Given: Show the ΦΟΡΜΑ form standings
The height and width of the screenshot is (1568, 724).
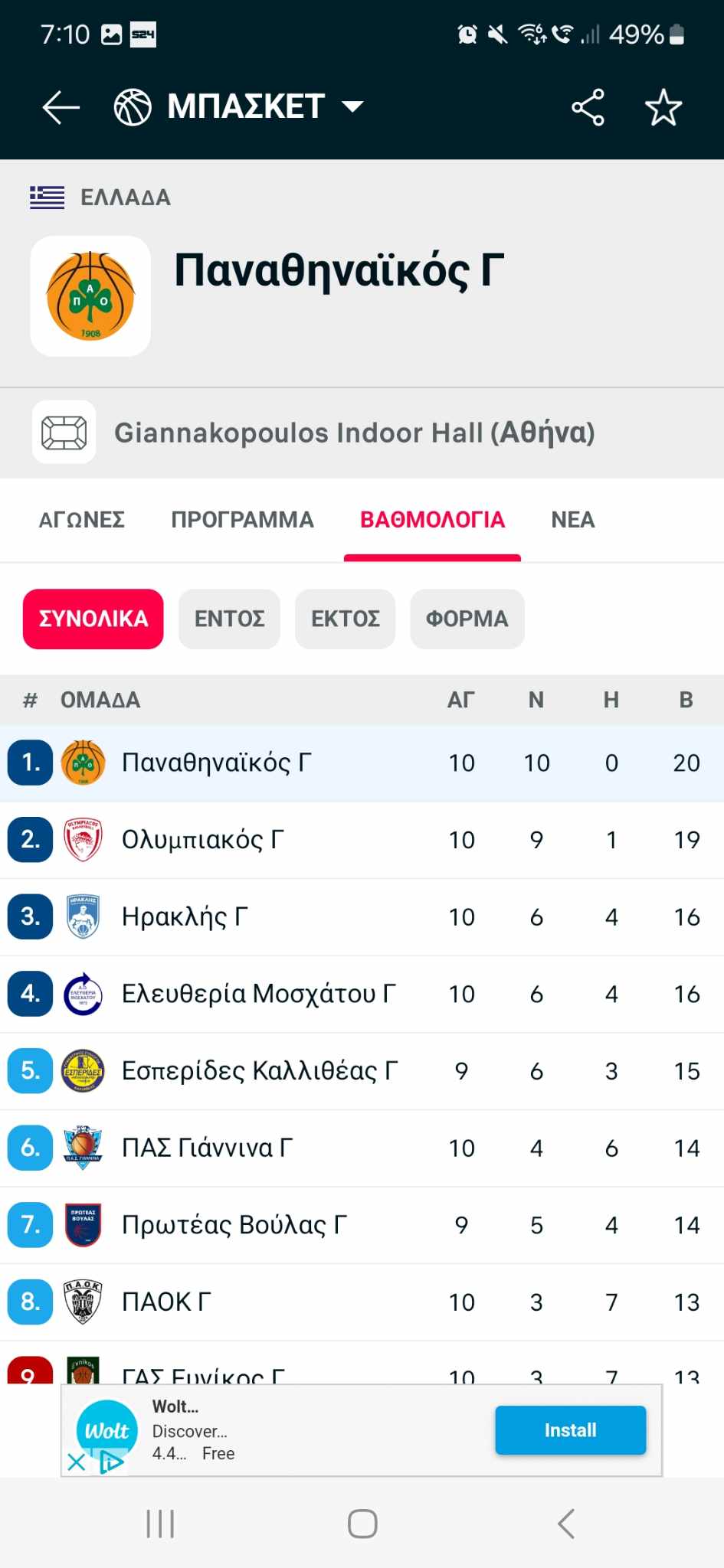Looking at the screenshot, I should point(467,619).
